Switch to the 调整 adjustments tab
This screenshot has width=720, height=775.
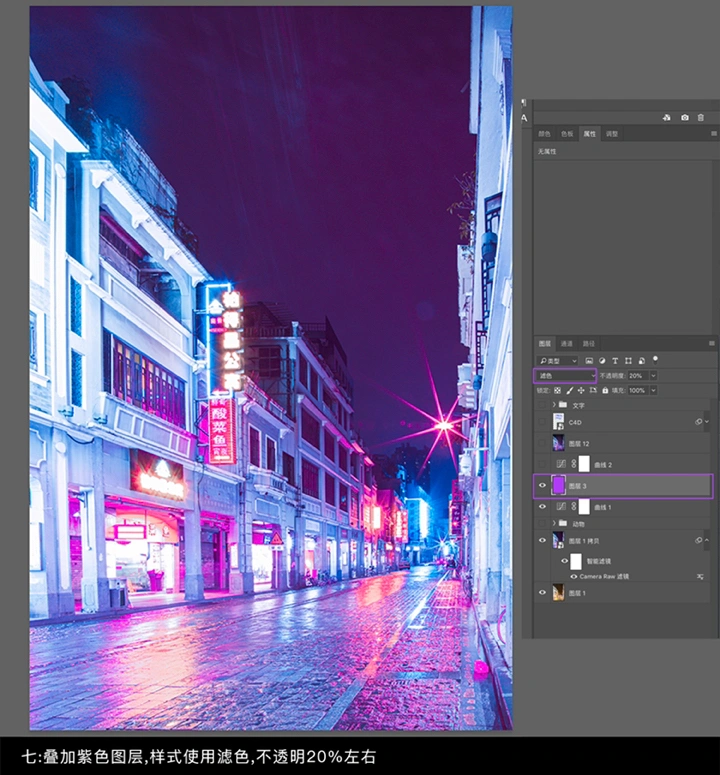(612, 134)
